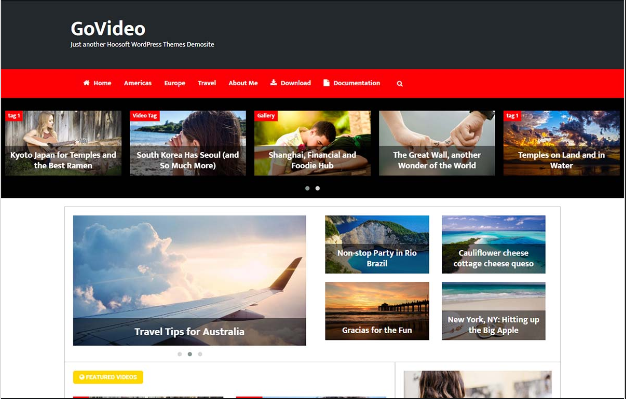Select third dot under airplane slider
Screen dimensions: 626x399
tap(200, 354)
